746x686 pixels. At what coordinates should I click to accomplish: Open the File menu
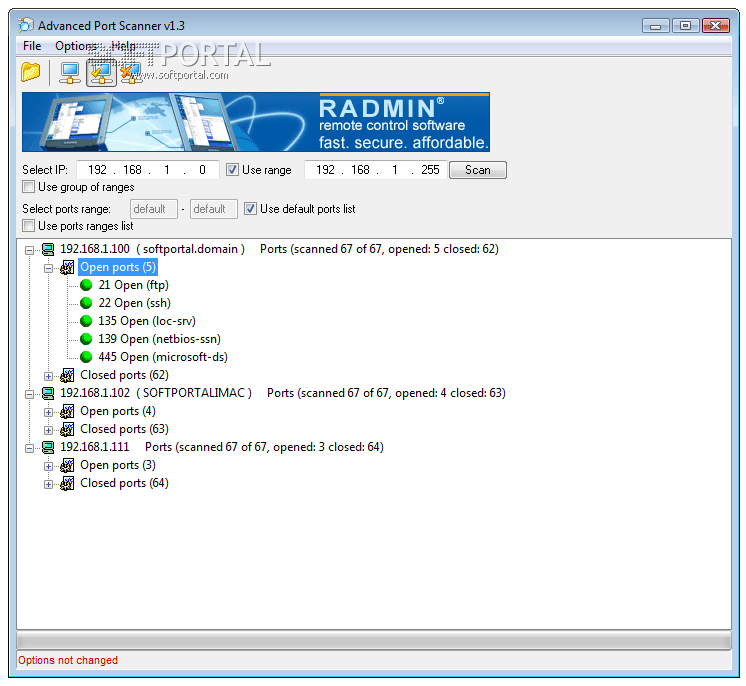tap(32, 46)
